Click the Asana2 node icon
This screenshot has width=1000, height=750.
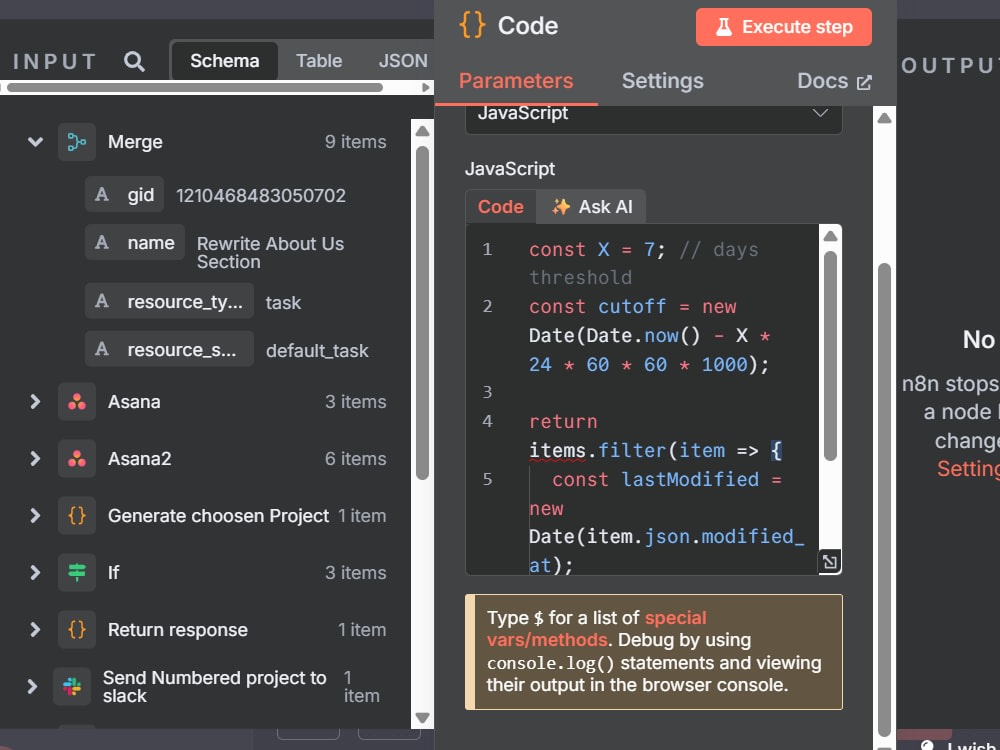(77, 459)
